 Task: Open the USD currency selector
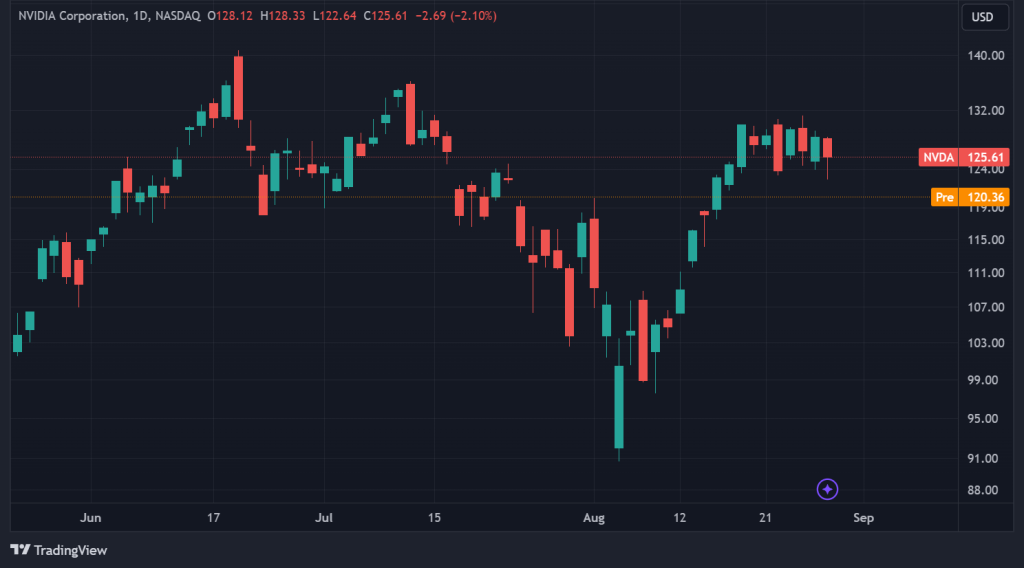click(x=983, y=17)
